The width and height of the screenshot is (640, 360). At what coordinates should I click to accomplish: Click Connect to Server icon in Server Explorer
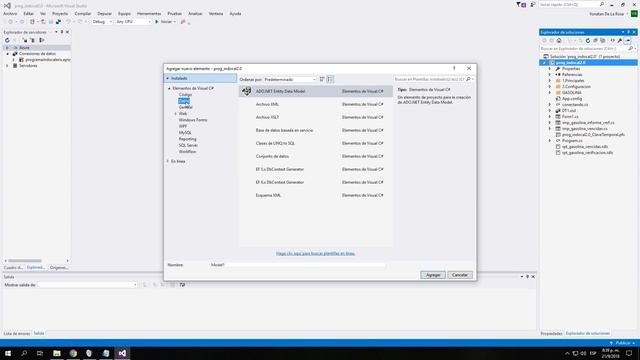[33, 40]
